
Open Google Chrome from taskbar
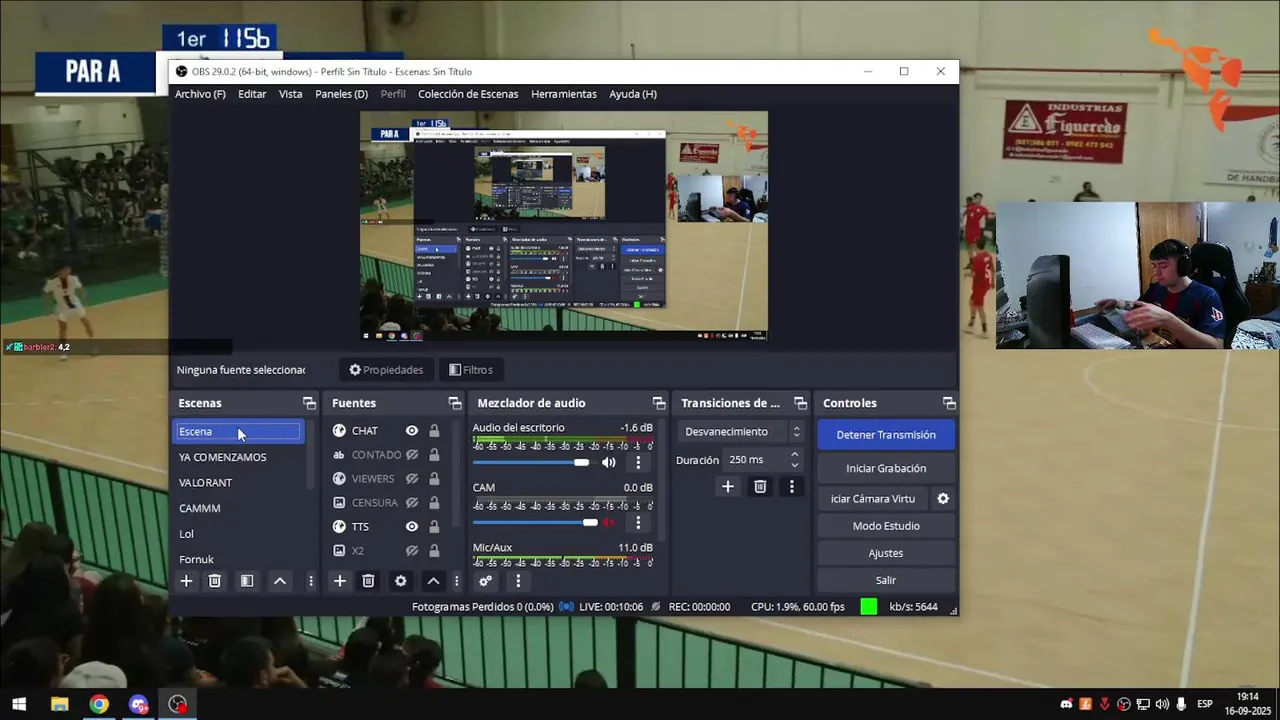(x=98, y=704)
